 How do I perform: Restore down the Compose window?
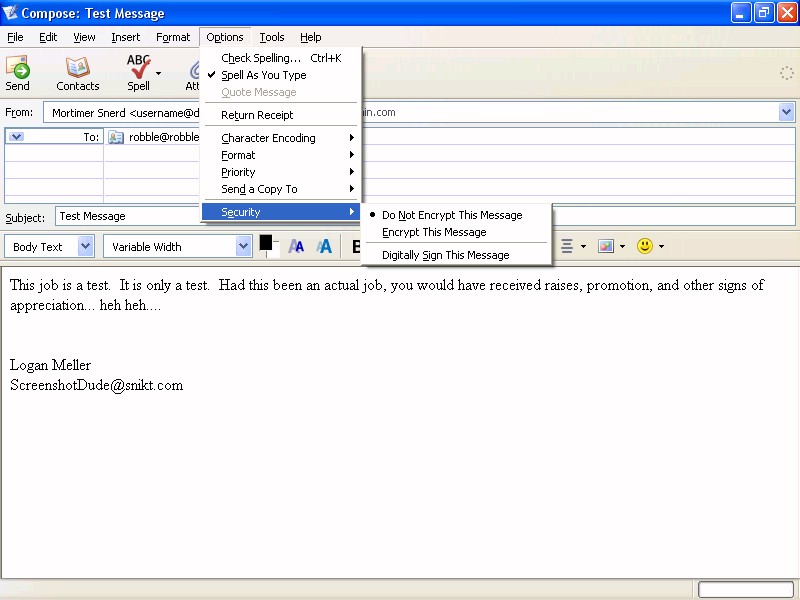tap(764, 13)
